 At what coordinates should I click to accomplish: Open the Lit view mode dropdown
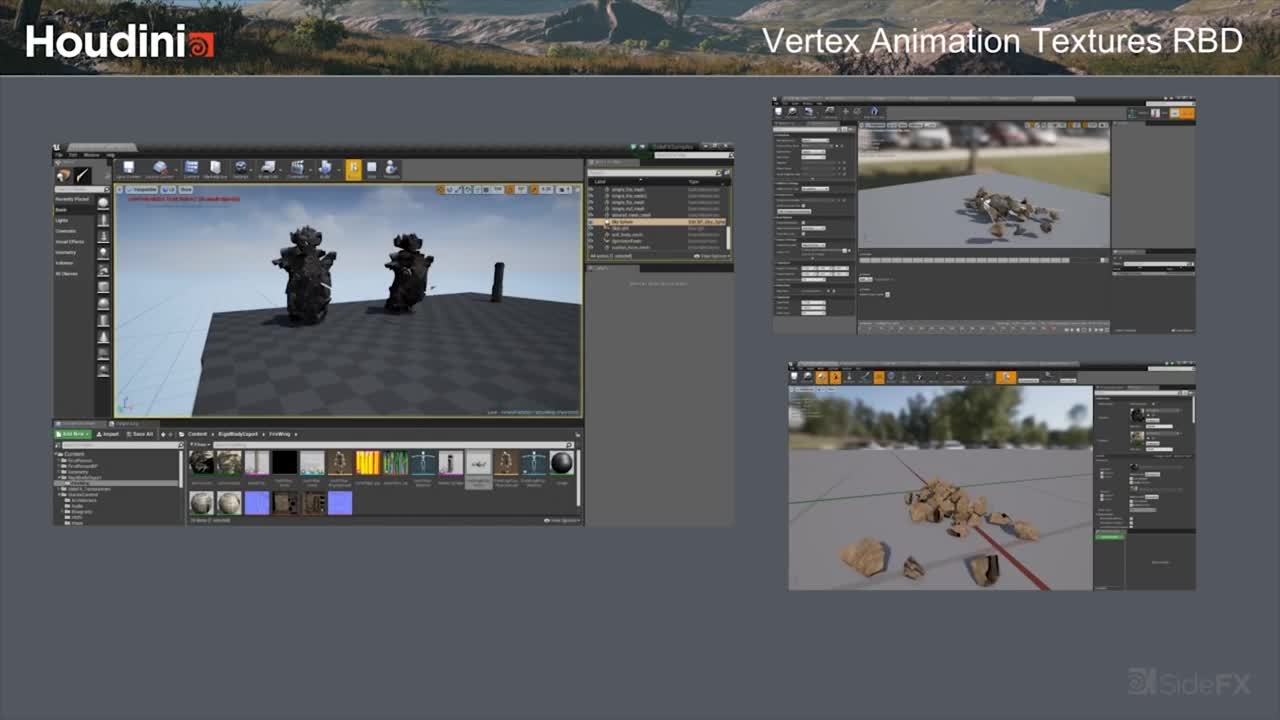168,189
